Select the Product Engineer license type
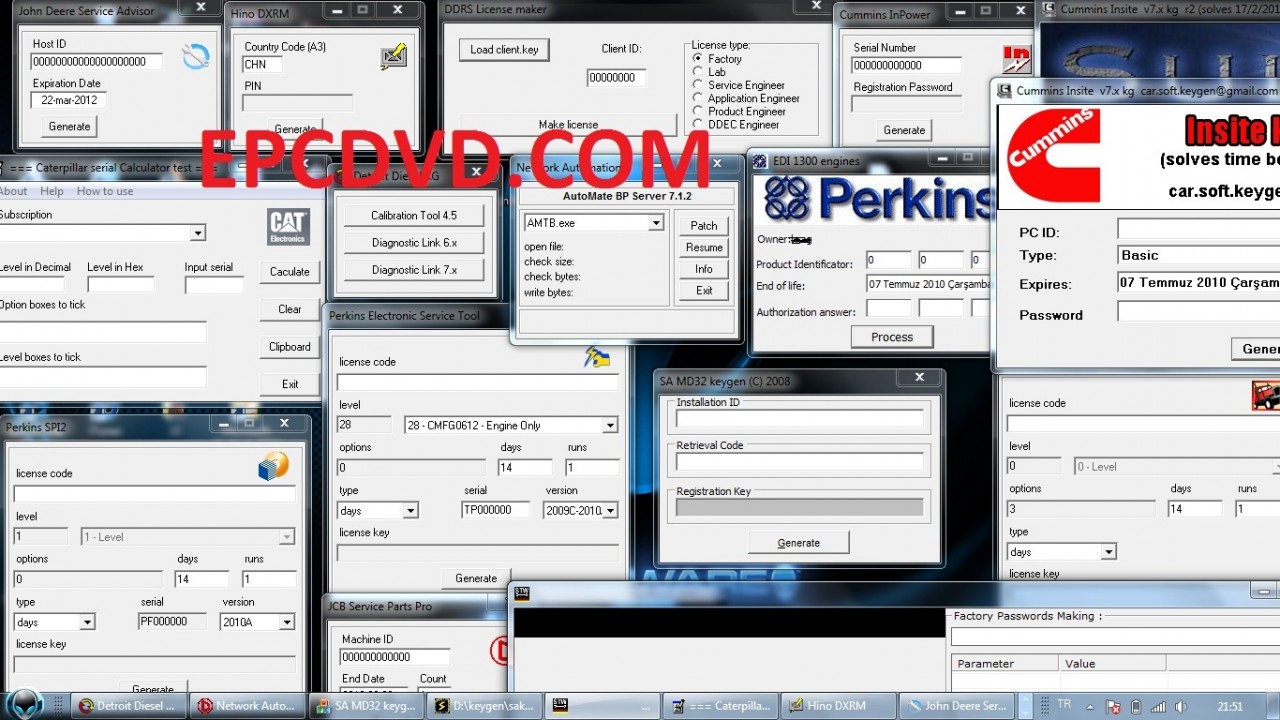 tap(698, 111)
